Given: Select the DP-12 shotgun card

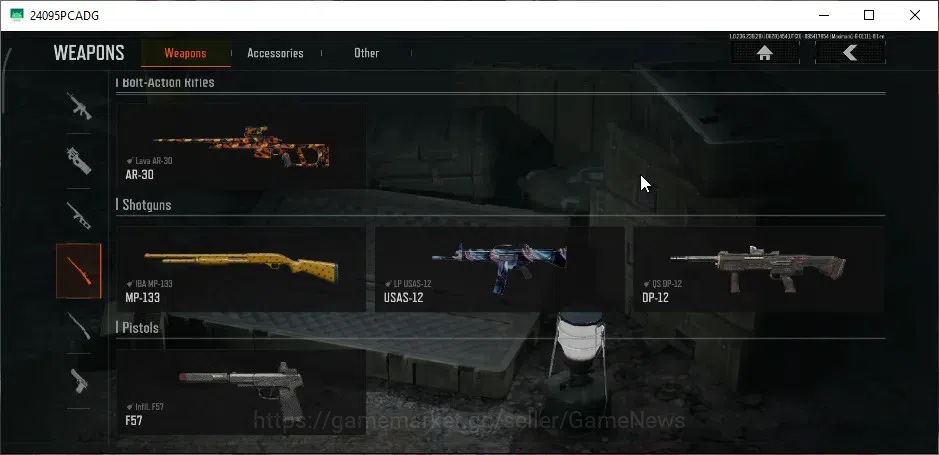Looking at the screenshot, I should 759,269.
